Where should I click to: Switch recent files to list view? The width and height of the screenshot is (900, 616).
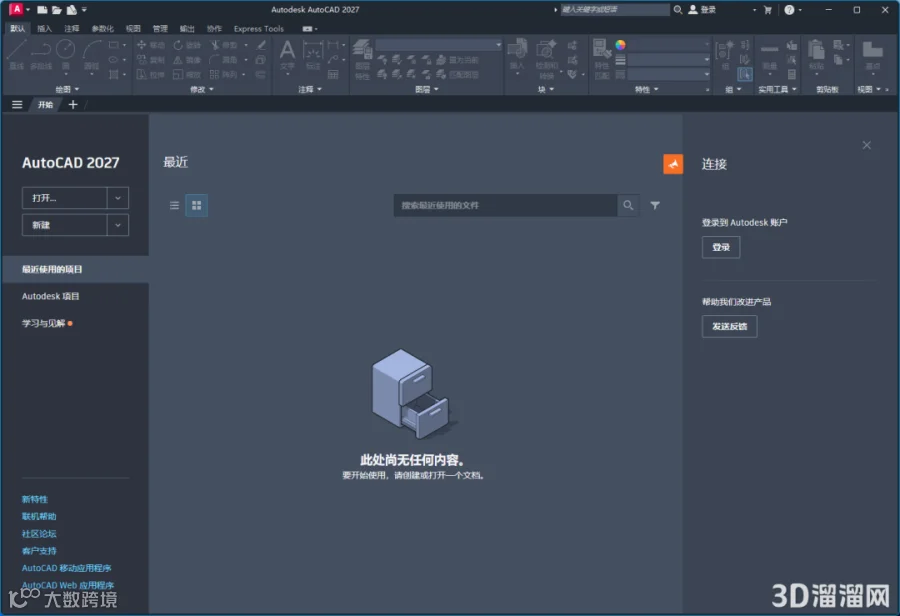coord(174,205)
